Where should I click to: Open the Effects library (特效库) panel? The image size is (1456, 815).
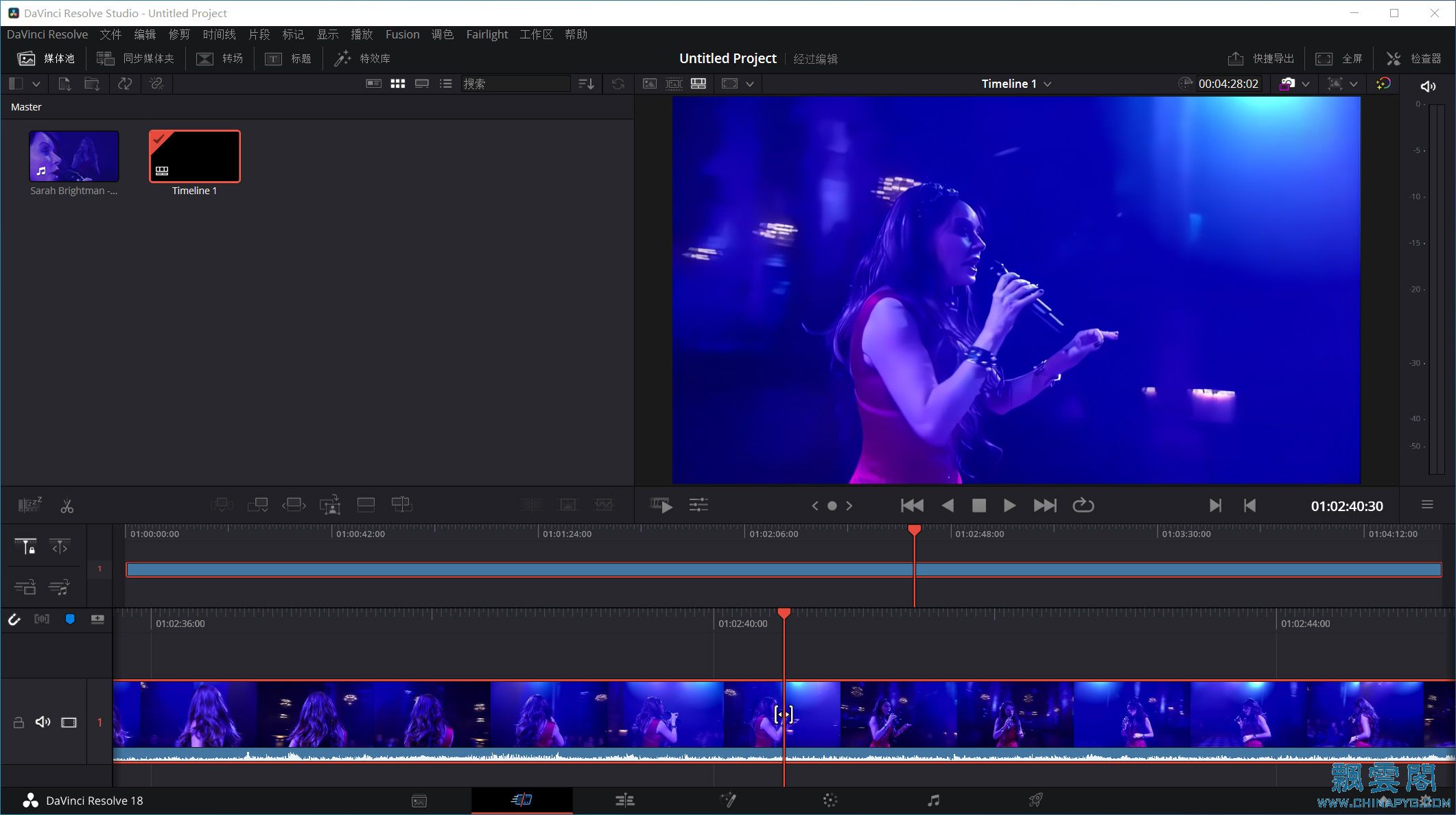point(362,58)
